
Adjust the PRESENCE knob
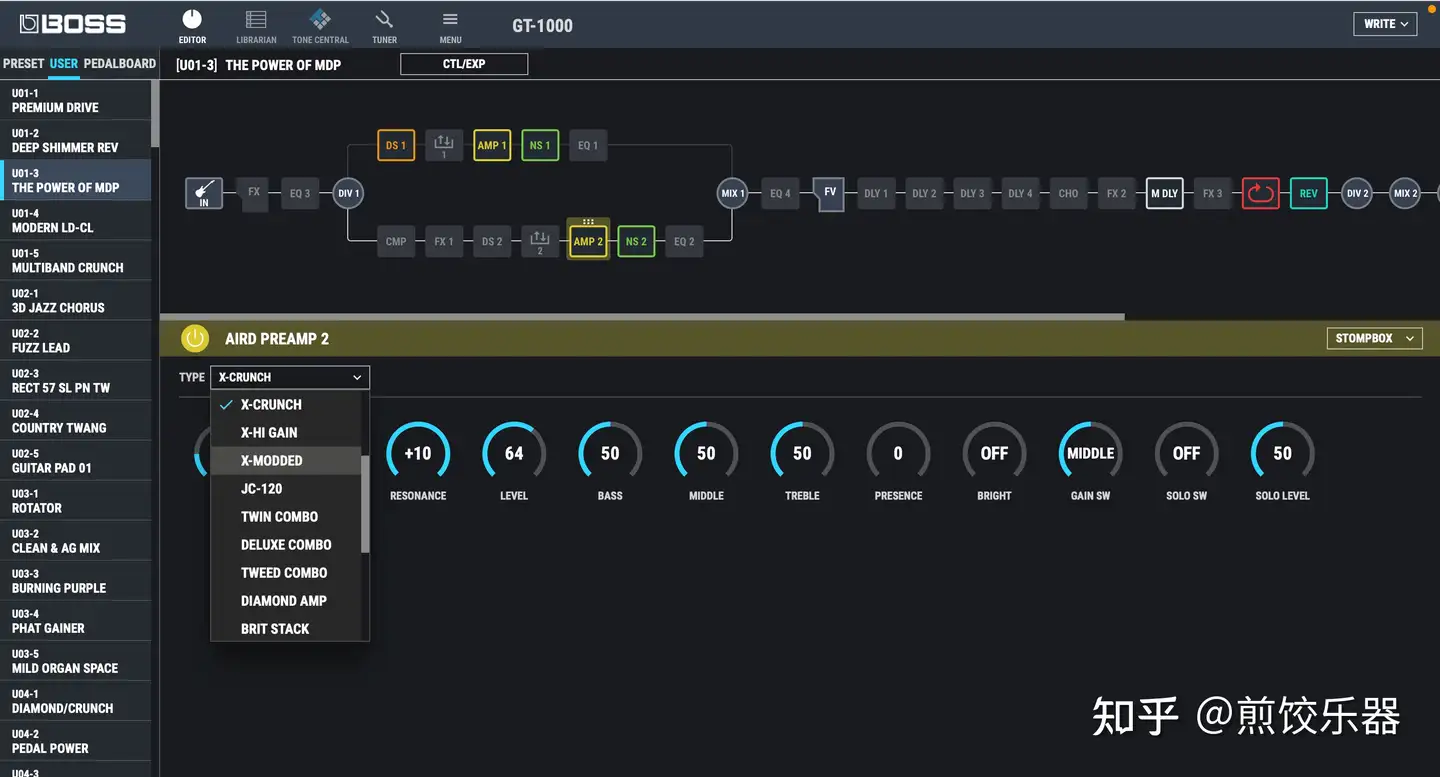[x=898, y=454]
